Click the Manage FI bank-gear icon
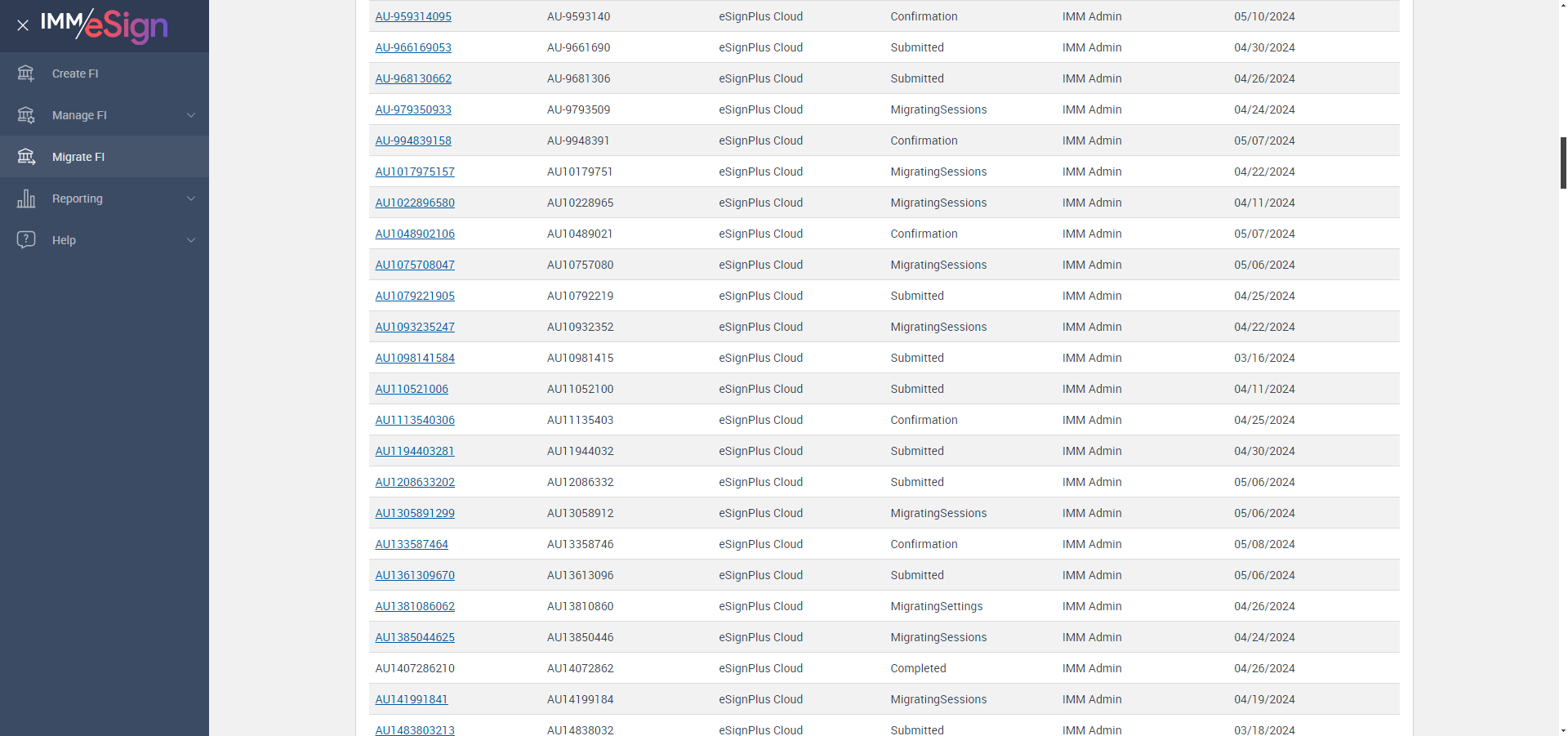This screenshot has width=1568, height=736. click(x=26, y=115)
